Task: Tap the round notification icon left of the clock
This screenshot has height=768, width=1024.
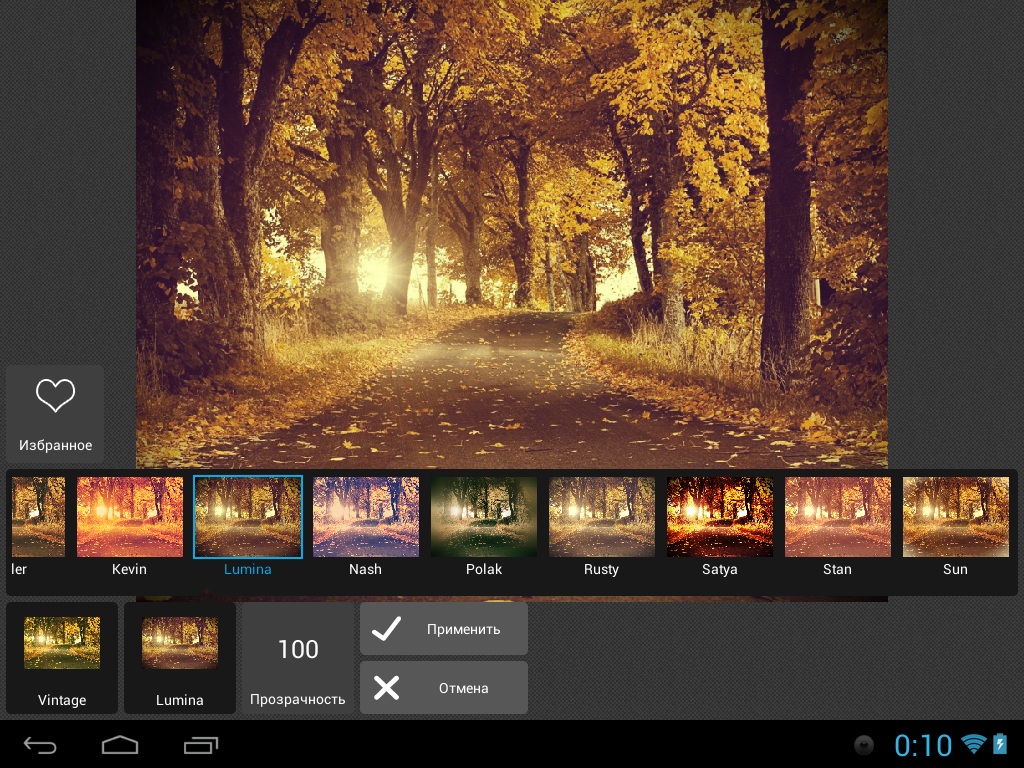Action: [x=864, y=745]
